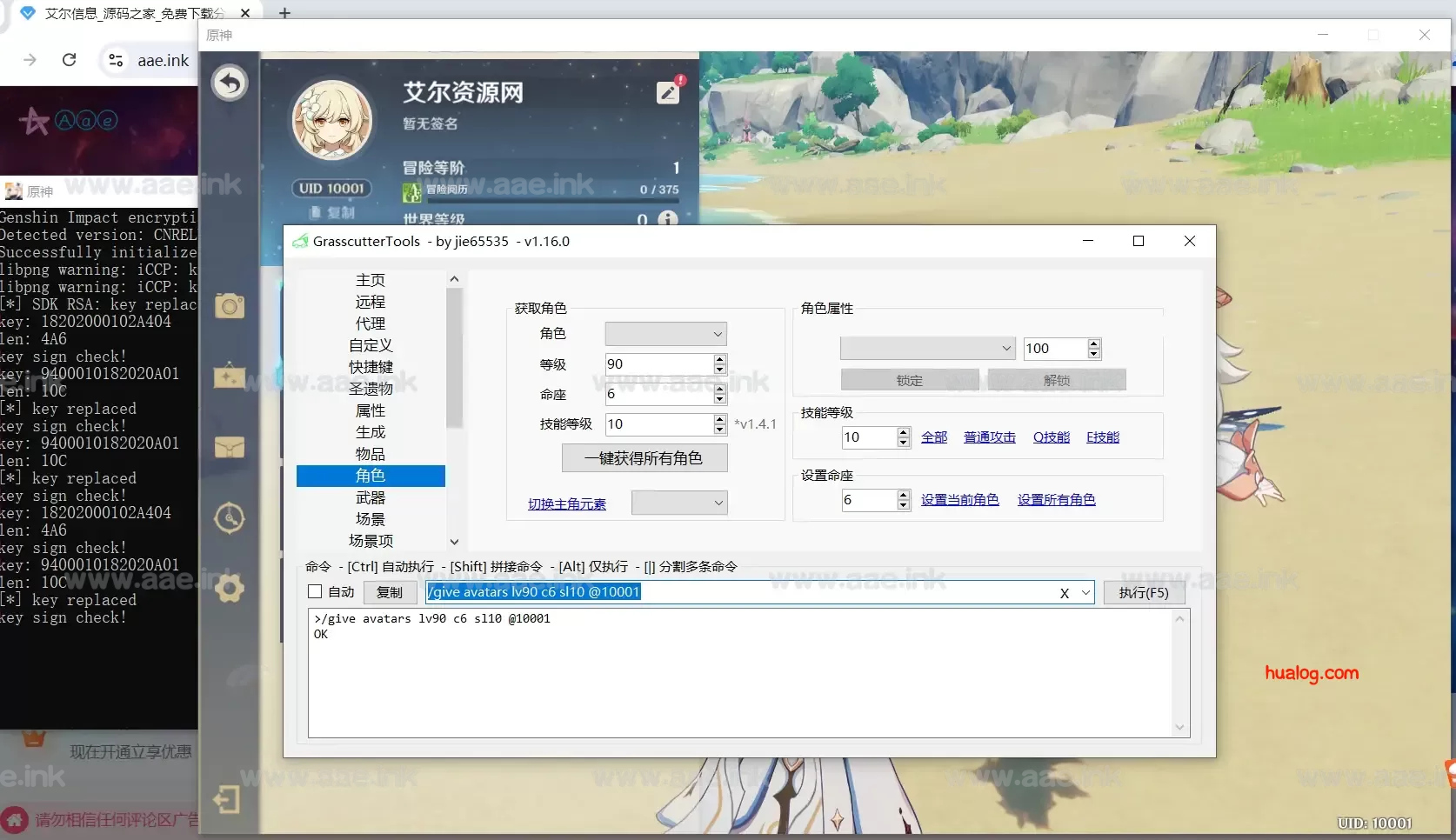The image size is (1456, 840).
Task: Open the 物品 page
Action: pyautogui.click(x=371, y=454)
